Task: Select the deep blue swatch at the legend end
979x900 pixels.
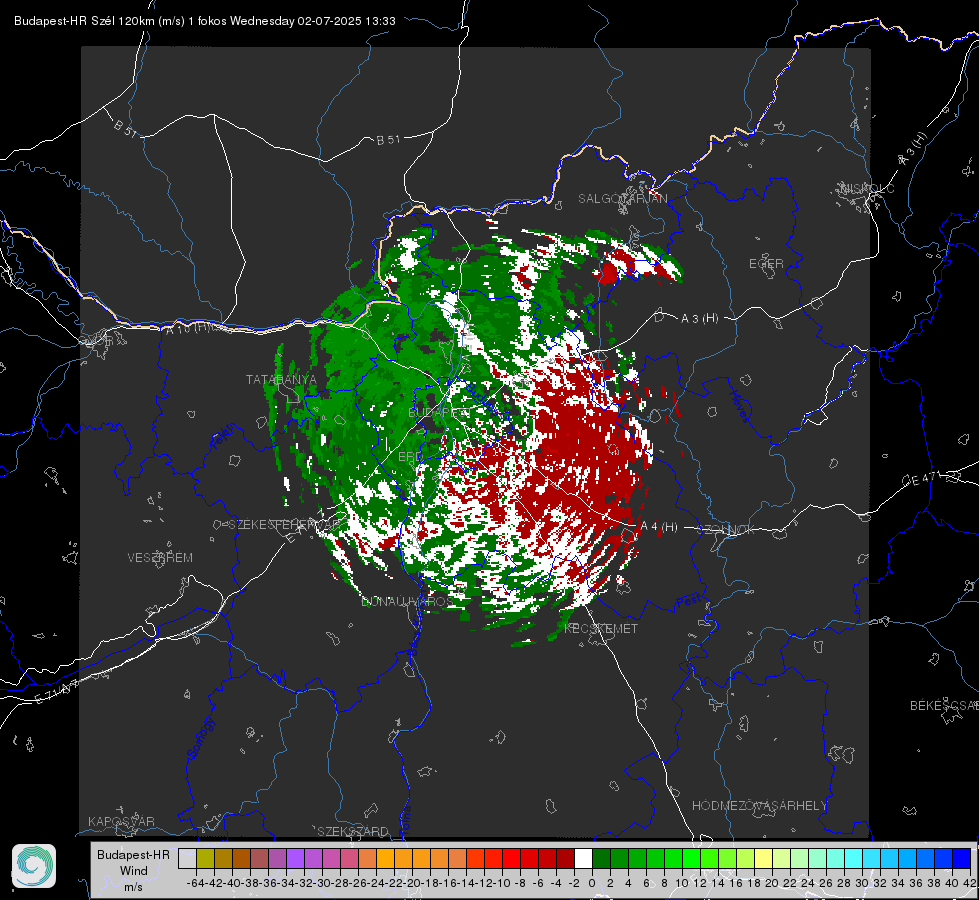Action: tap(962, 859)
